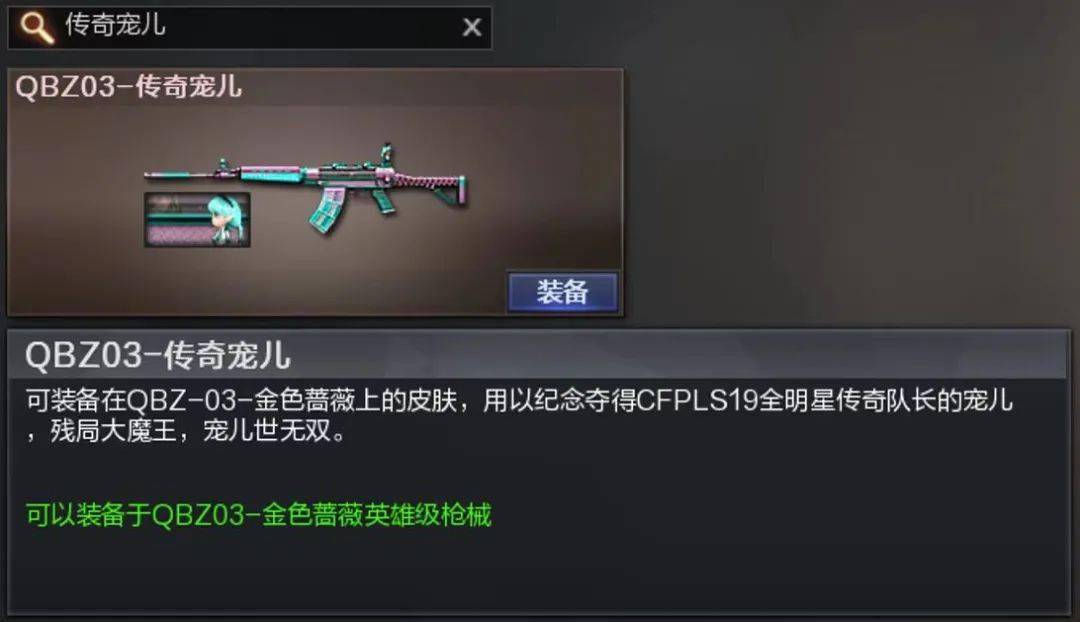The height and width of the screenshot is (622, 1080).
Task: Click the magnifying glass search icon
Action: 36,28
